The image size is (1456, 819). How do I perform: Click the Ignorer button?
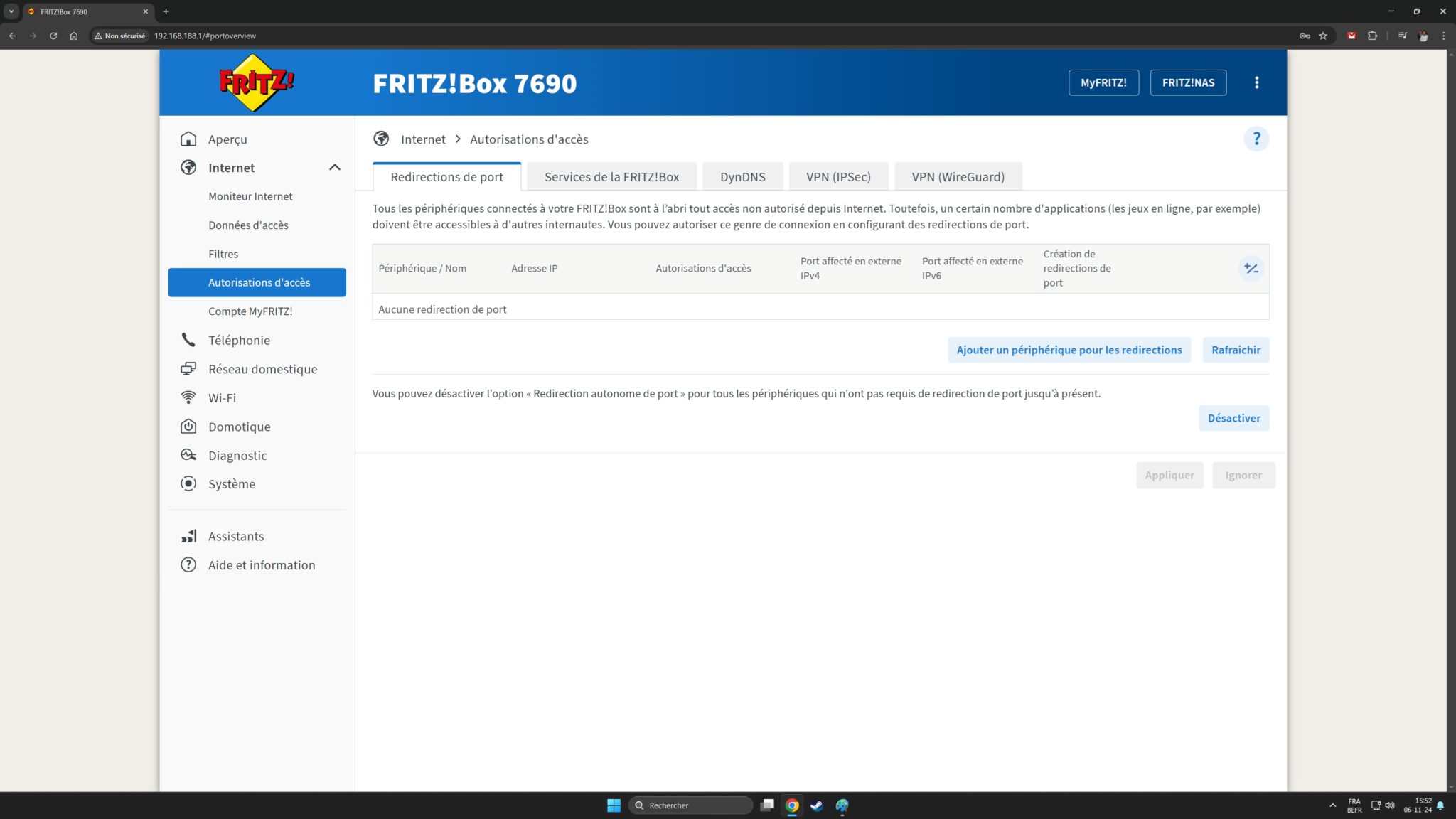coord(1243,475)
